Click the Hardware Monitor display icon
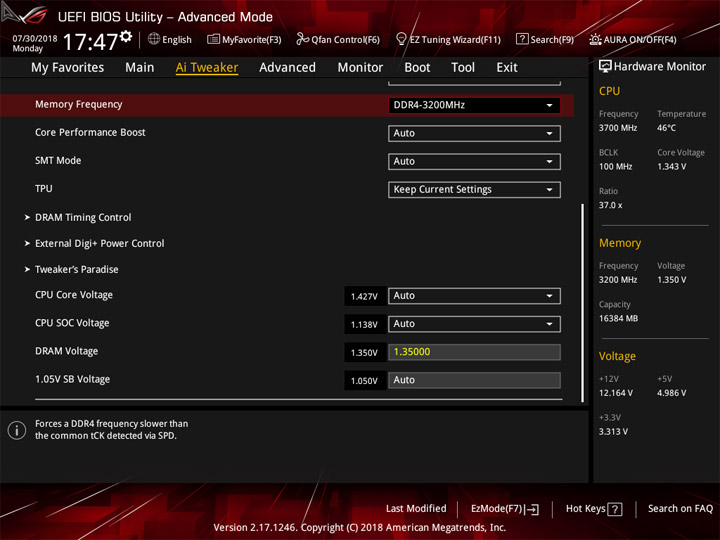This screenshot has width=720, height=540. point(605,67)
